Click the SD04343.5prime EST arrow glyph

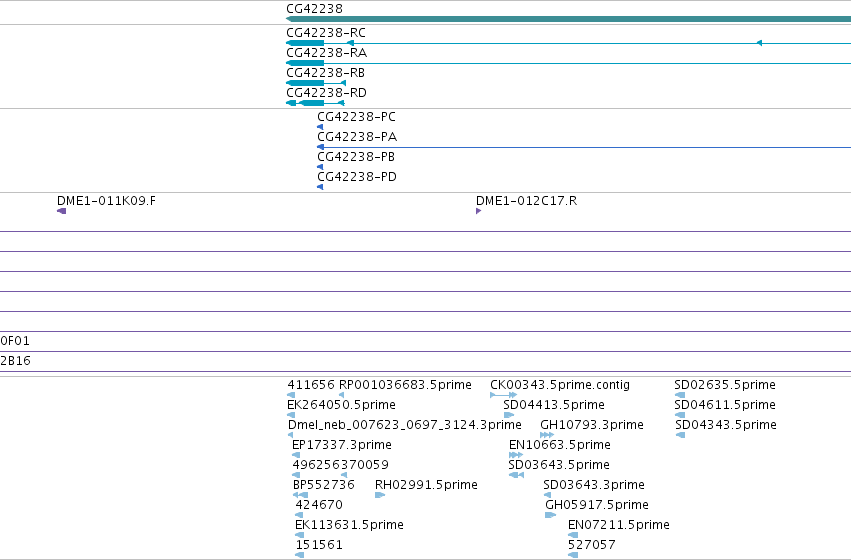tap(680, 435)
